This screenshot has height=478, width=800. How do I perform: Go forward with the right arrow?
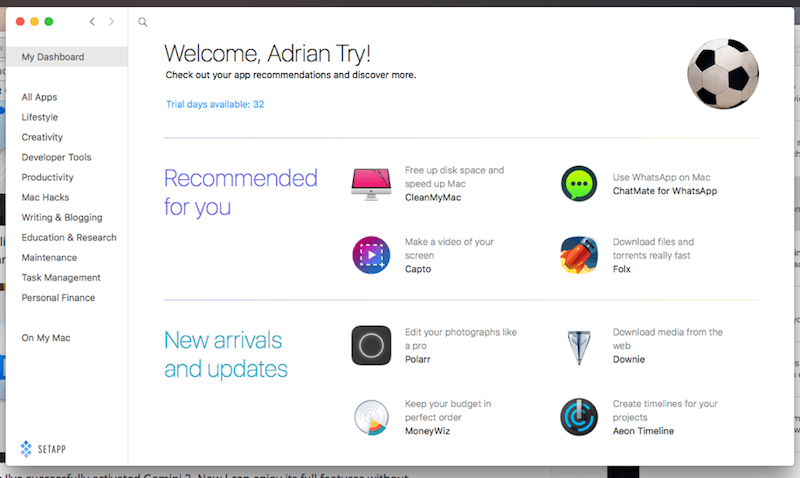[111, 21]
